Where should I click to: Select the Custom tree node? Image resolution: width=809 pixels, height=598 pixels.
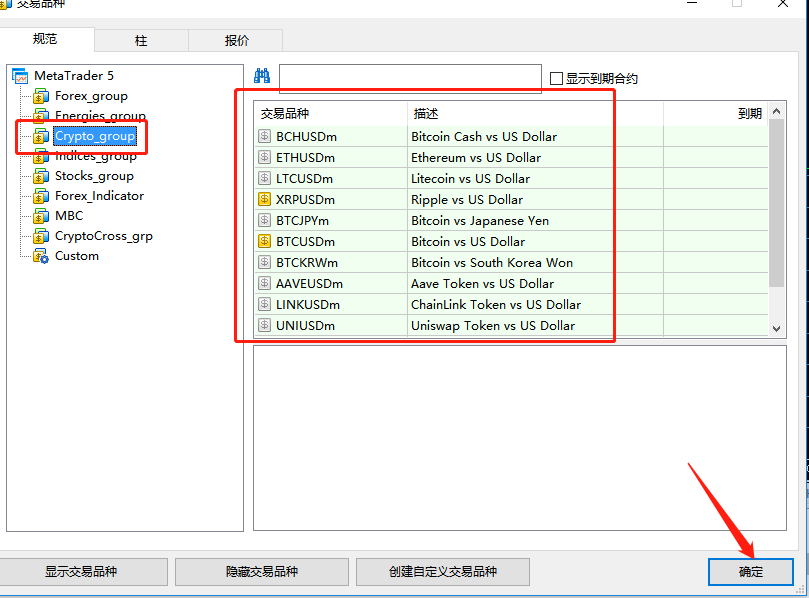coord(77,256)
